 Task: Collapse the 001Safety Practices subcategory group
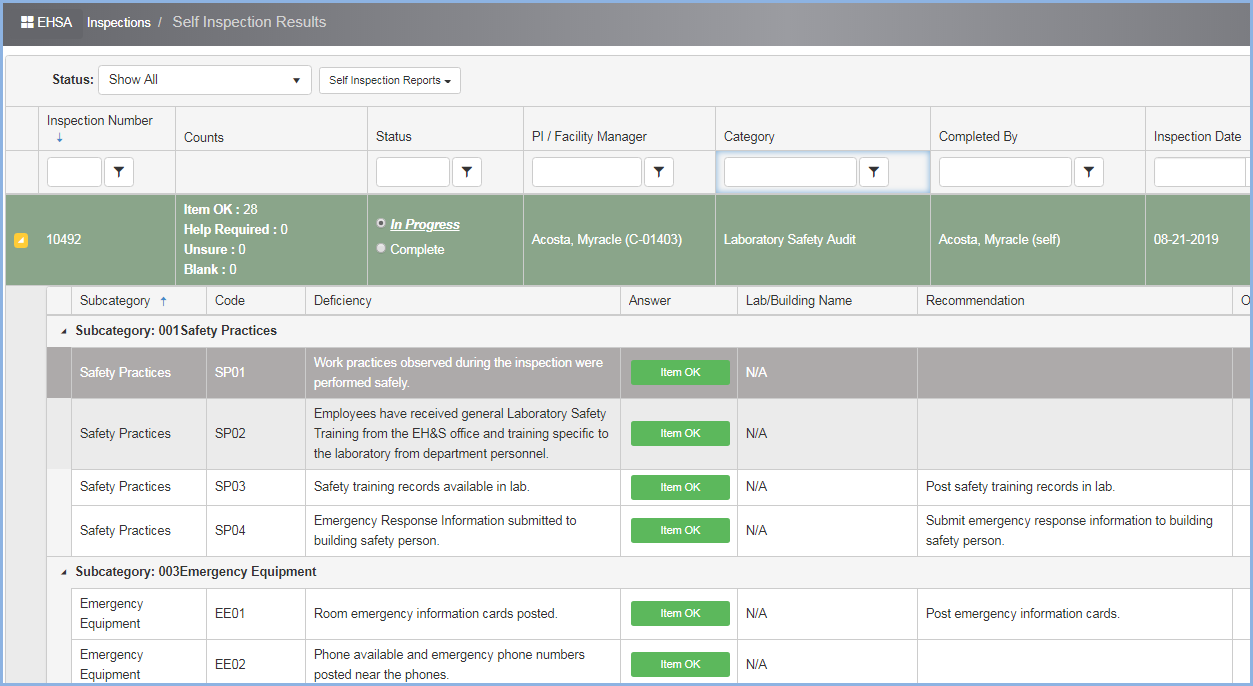point(65,331)
